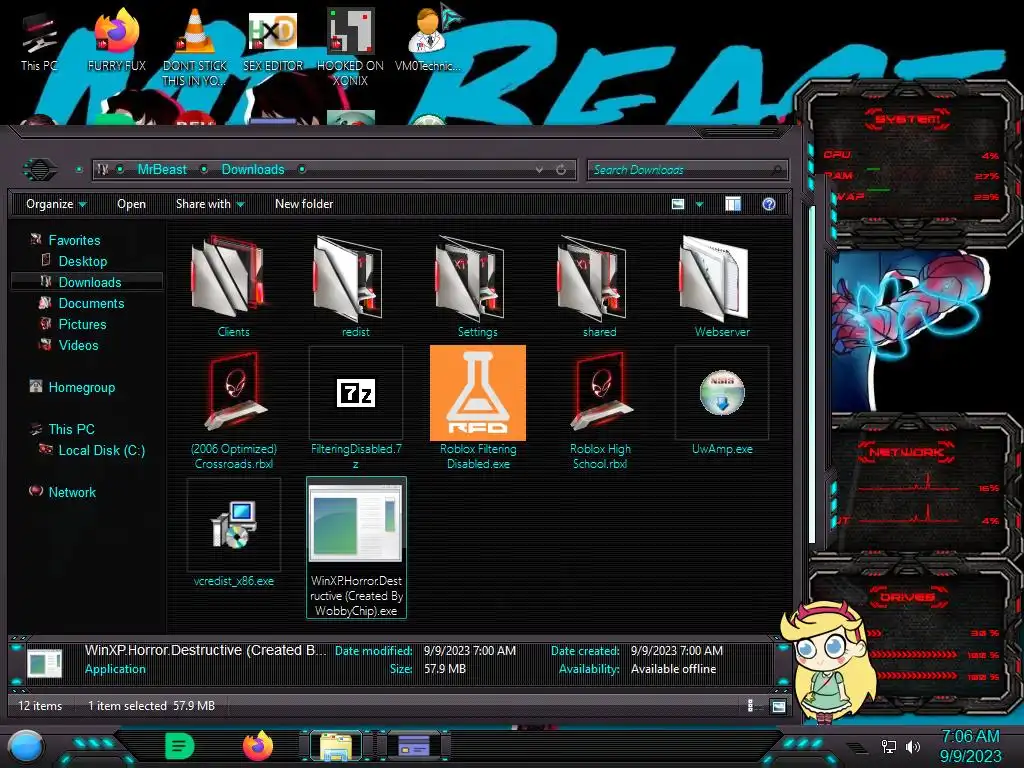Click the HOOKED ON XONIX desktop icon
The image size is (1024, 768).
pyautogui.click(x=350, y=47)
